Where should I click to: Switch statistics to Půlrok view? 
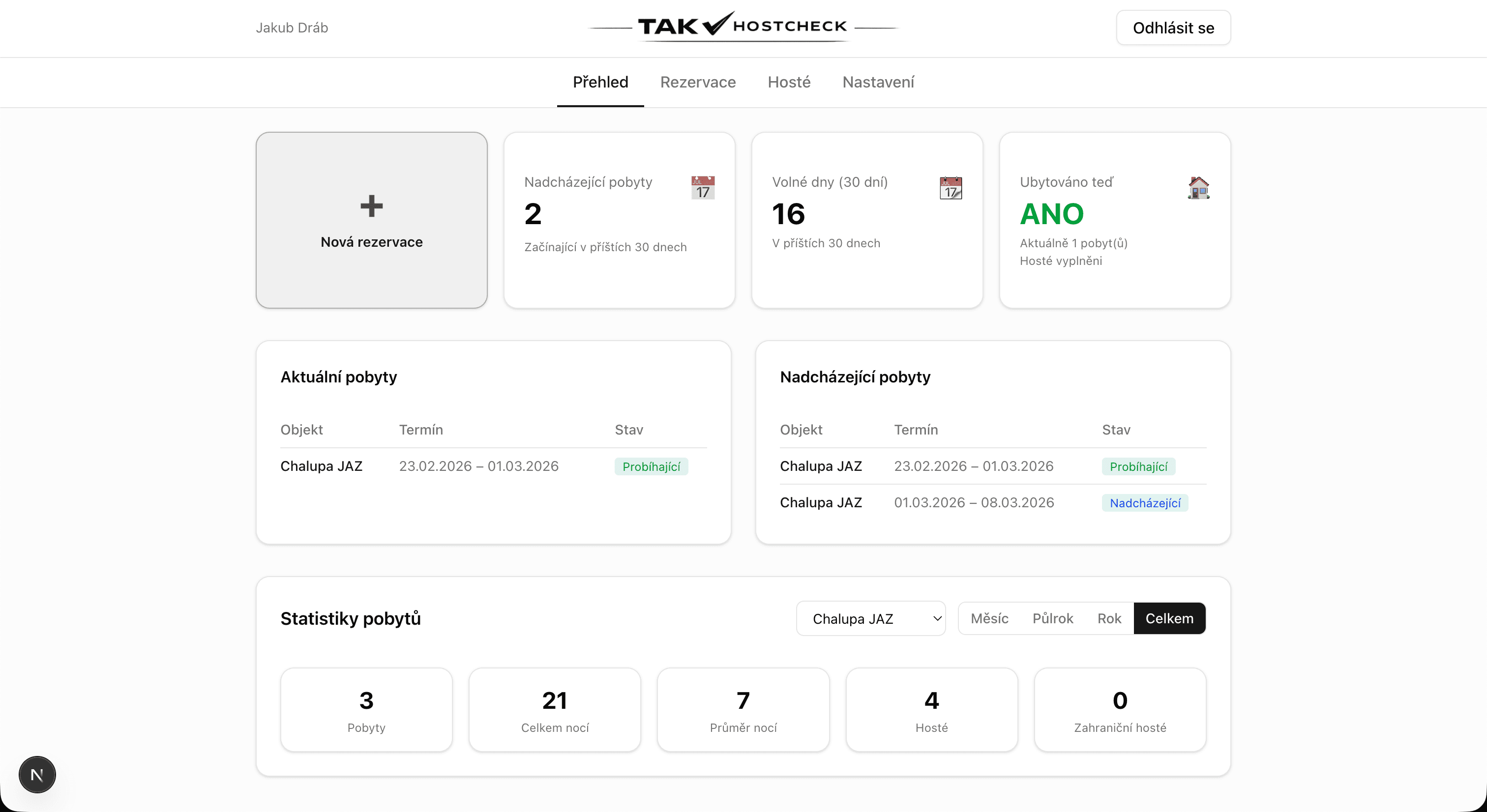click(x=1052, y=618)
